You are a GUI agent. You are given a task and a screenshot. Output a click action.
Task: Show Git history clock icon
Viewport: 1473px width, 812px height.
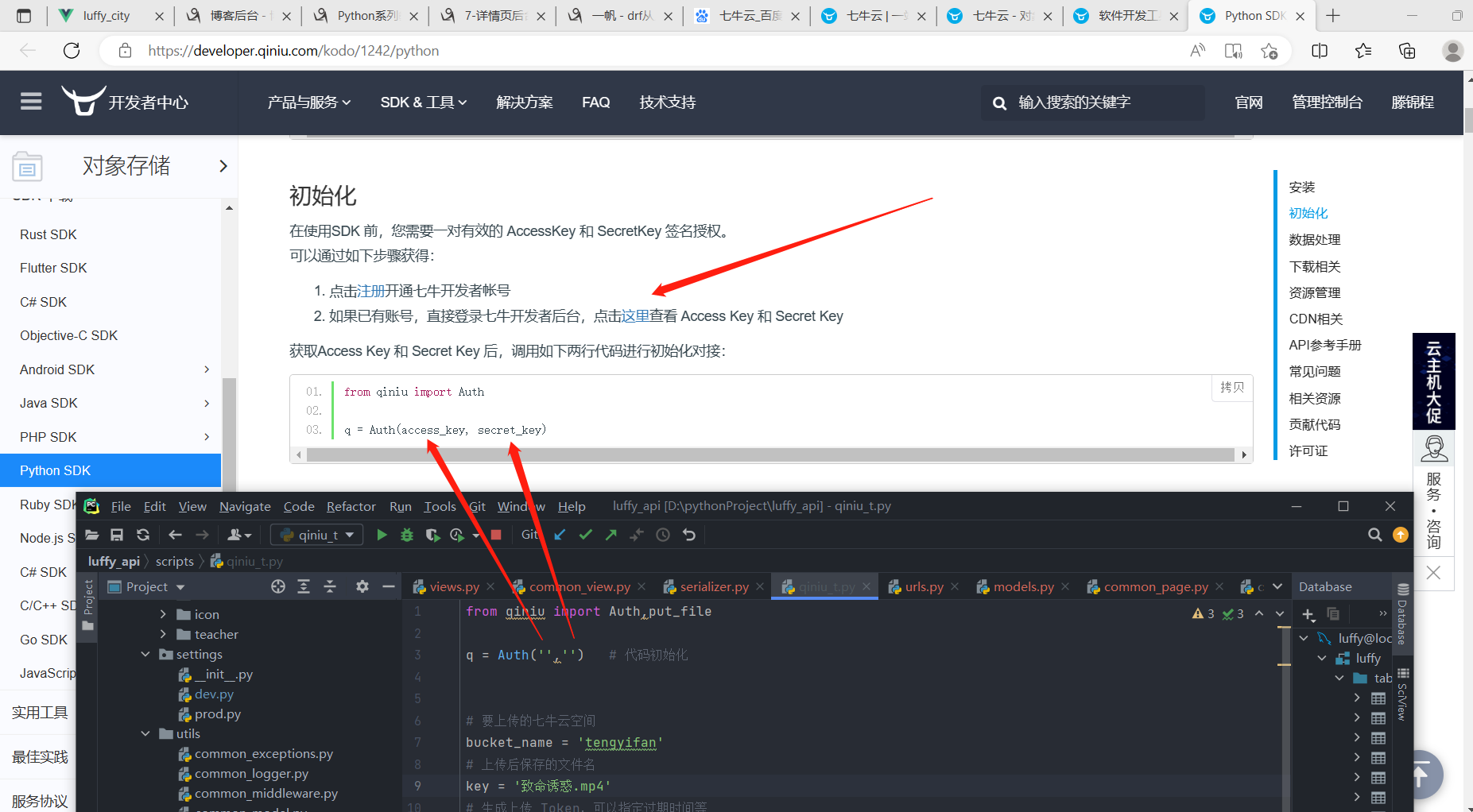[663, 535]
